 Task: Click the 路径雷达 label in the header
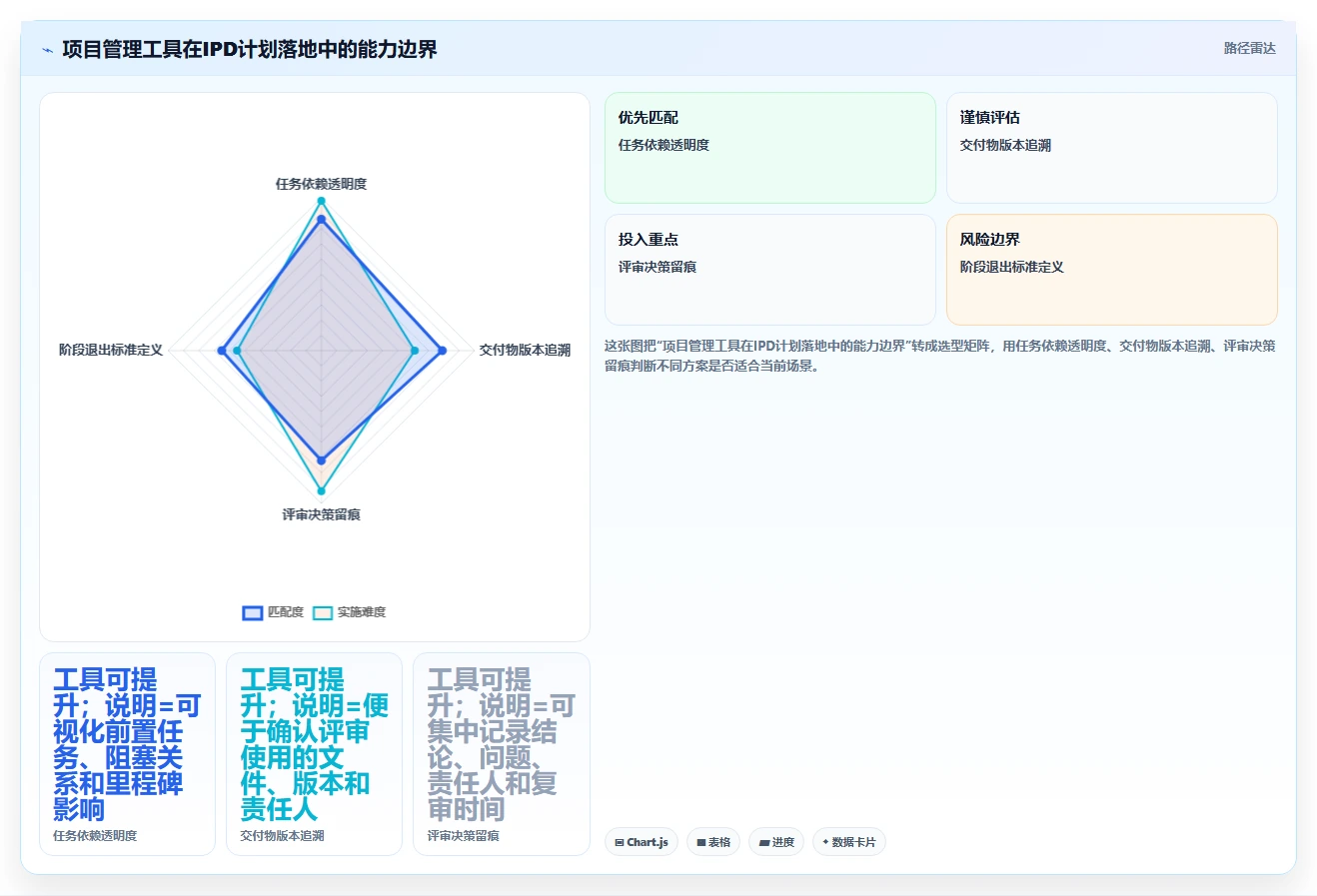coord(1249,48)
